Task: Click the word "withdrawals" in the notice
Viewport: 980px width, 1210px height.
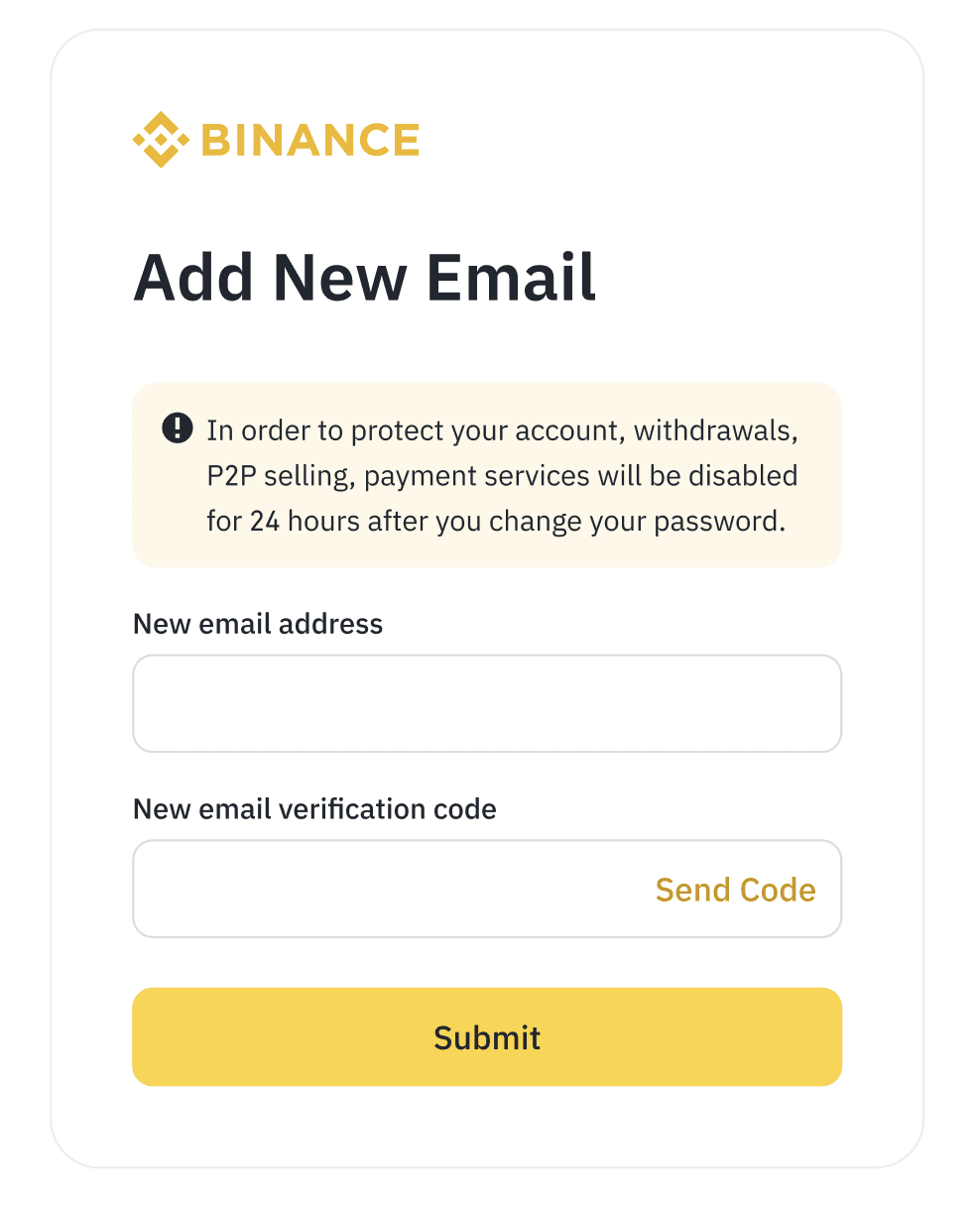Action: pos(715,431)
